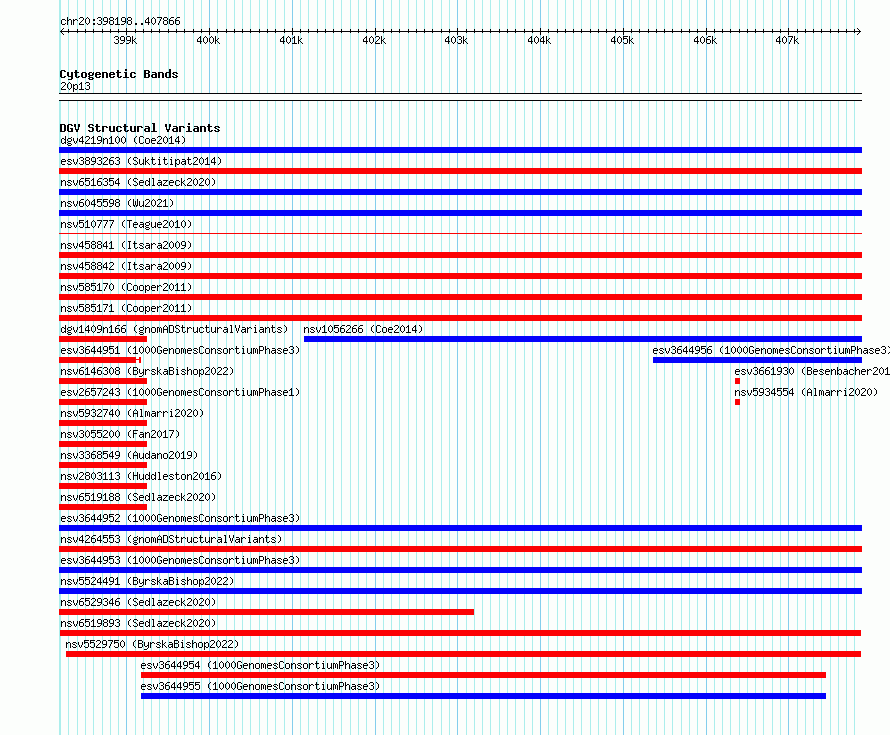This screenshot has height=735, width=890.
Task: Open the esv3644956 (1000GenomesConsortiumPhase3) label
Action: [x=771, y=350]
